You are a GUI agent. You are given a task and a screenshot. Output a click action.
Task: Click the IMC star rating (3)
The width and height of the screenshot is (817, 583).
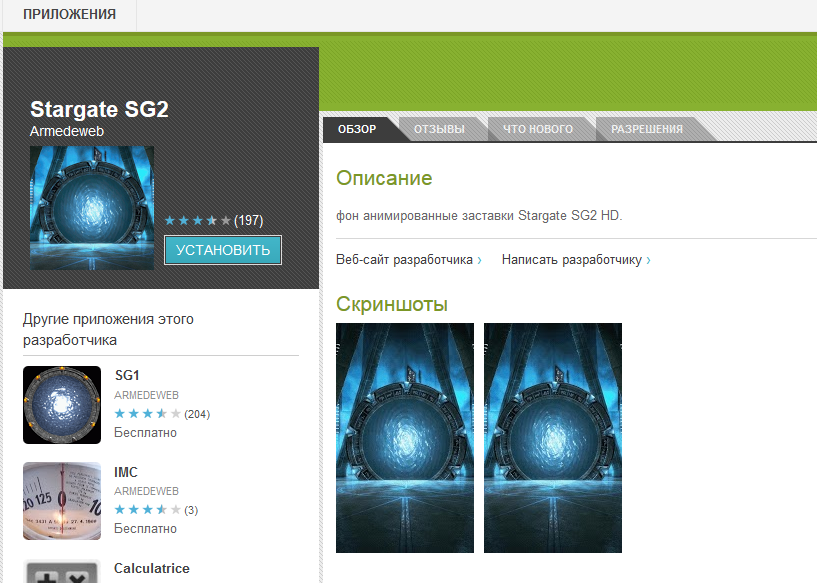156,510
